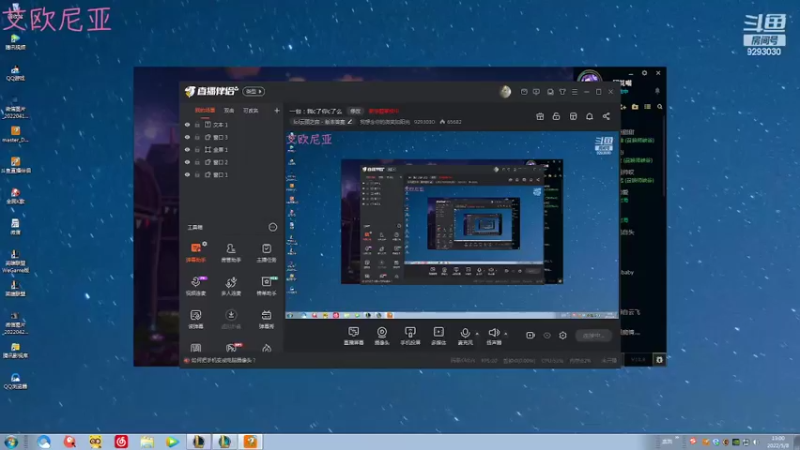Add the 摄像头 camera source
This screenshot has width=800, height=450.
382,336
